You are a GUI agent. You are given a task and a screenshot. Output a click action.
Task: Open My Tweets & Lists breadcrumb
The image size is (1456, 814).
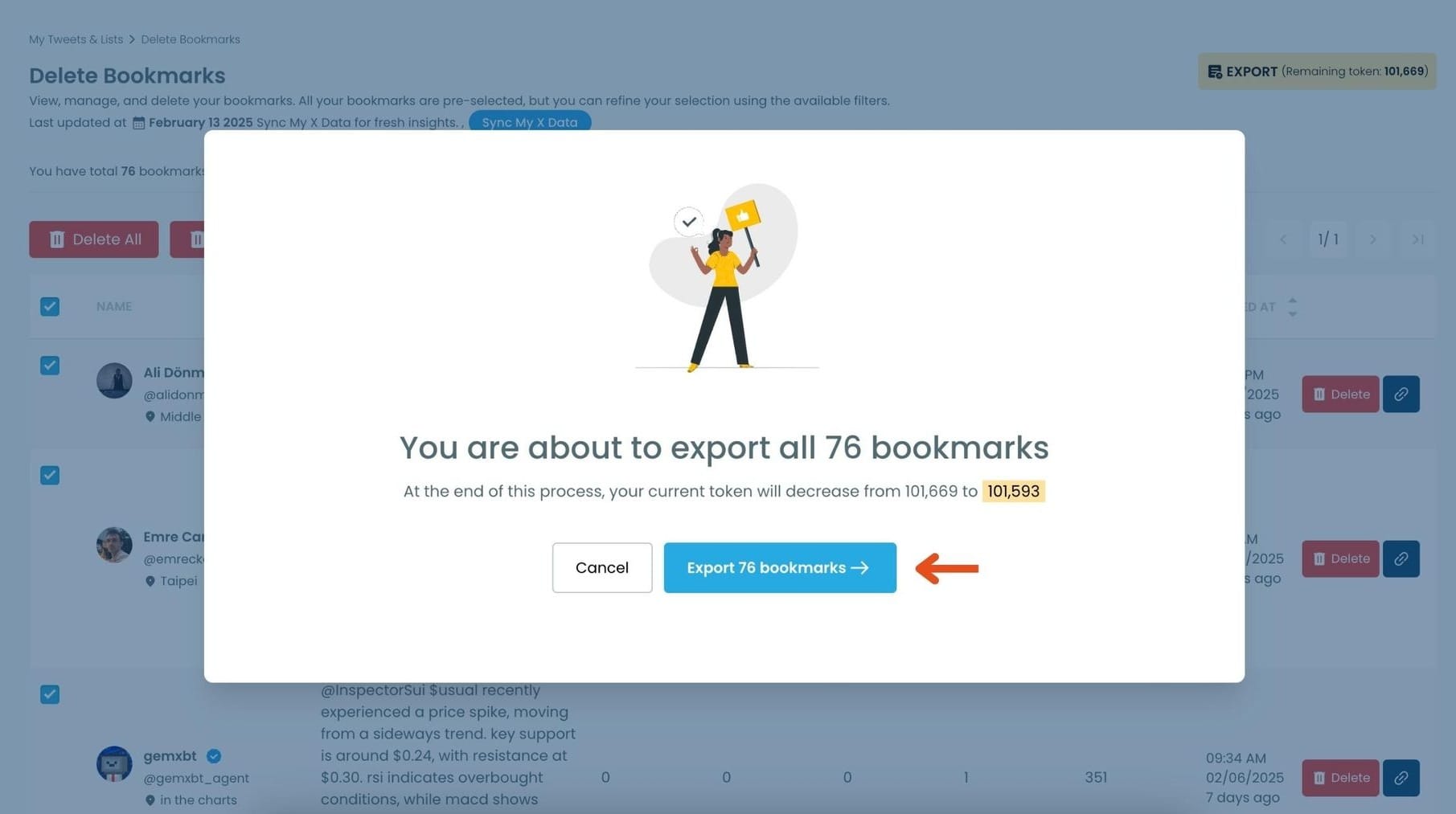(76, 39)
